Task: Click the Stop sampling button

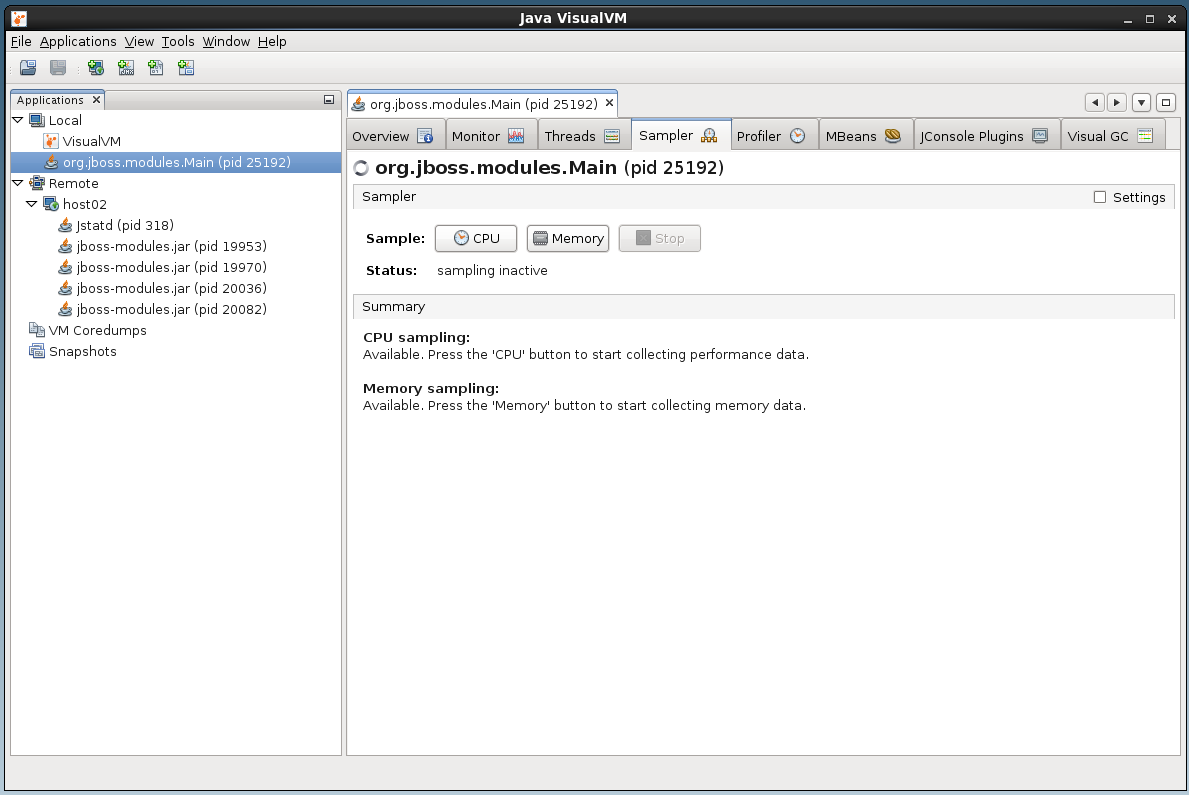Action: click(x=659, y=238)
